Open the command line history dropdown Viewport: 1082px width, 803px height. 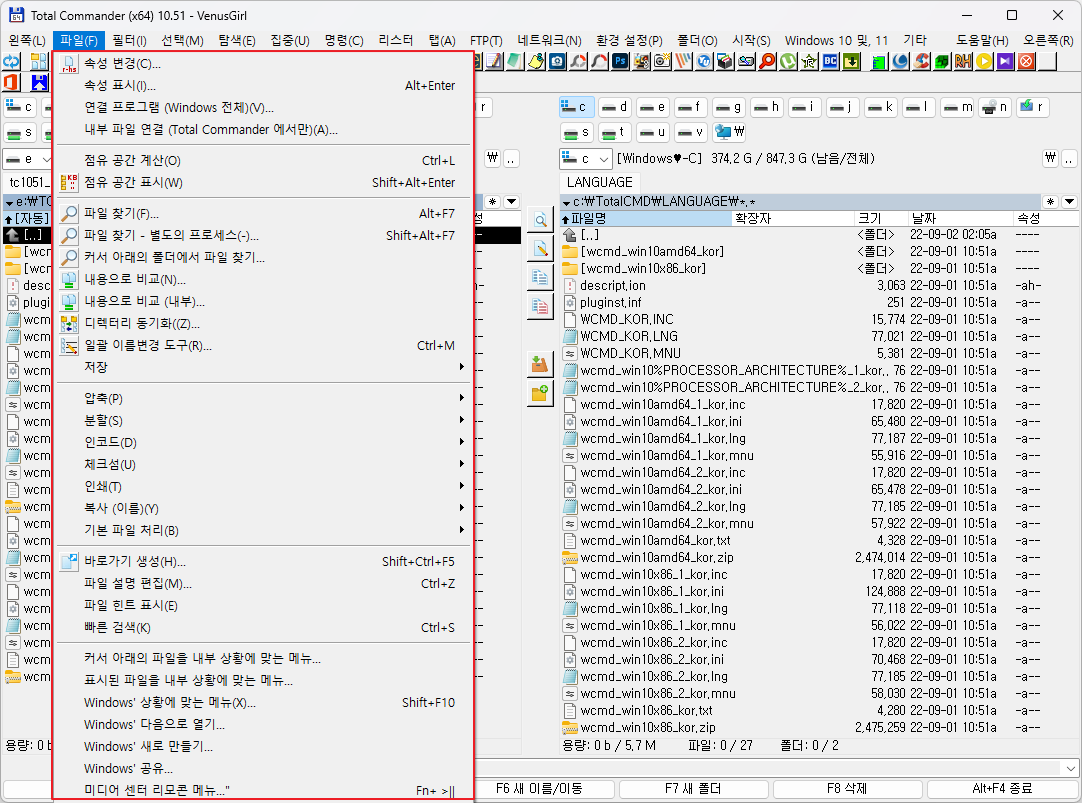pos(1070,768)
